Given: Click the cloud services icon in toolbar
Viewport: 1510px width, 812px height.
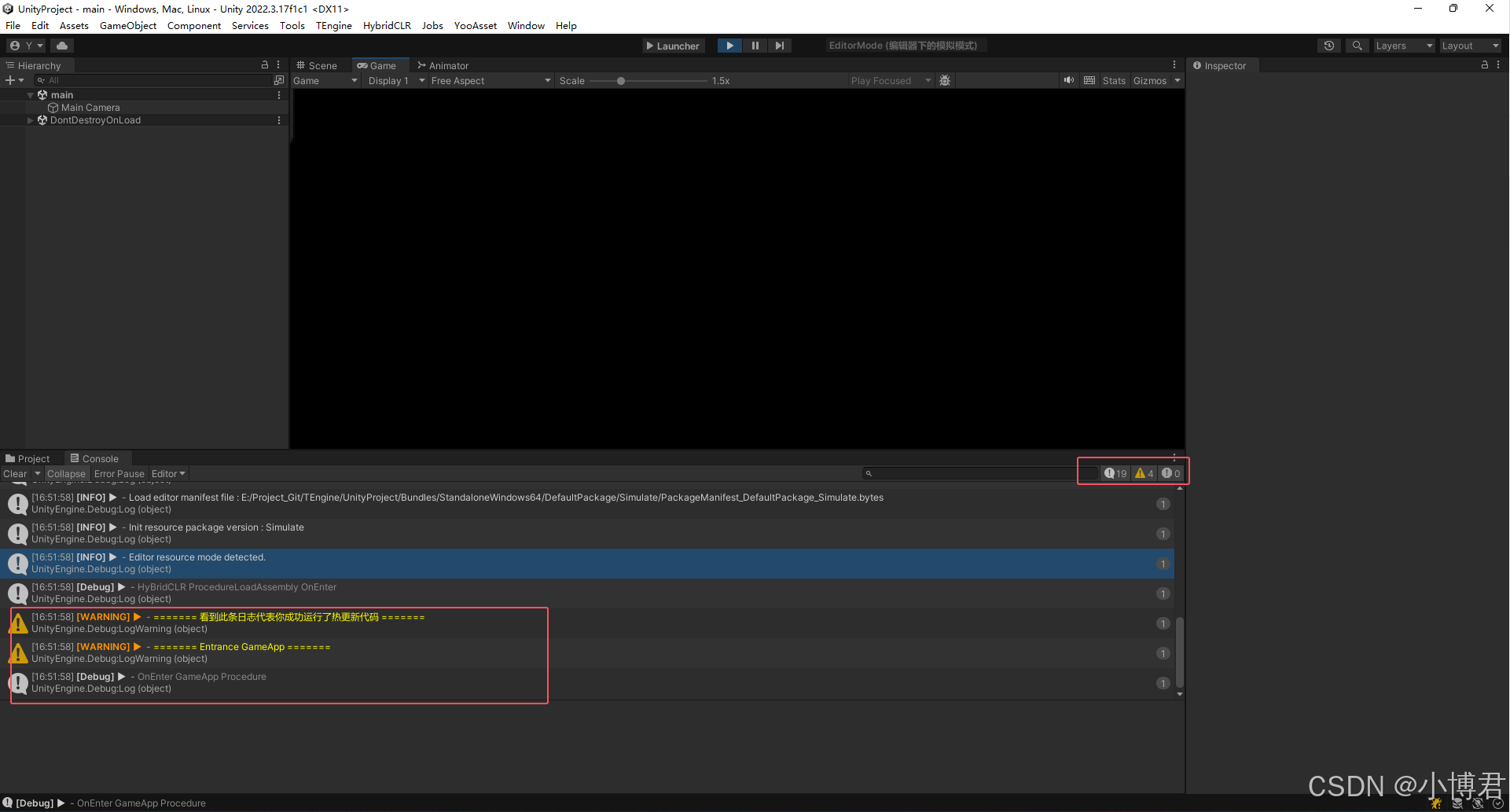Looking at the screenshot, I should click(x=62, y=45).
